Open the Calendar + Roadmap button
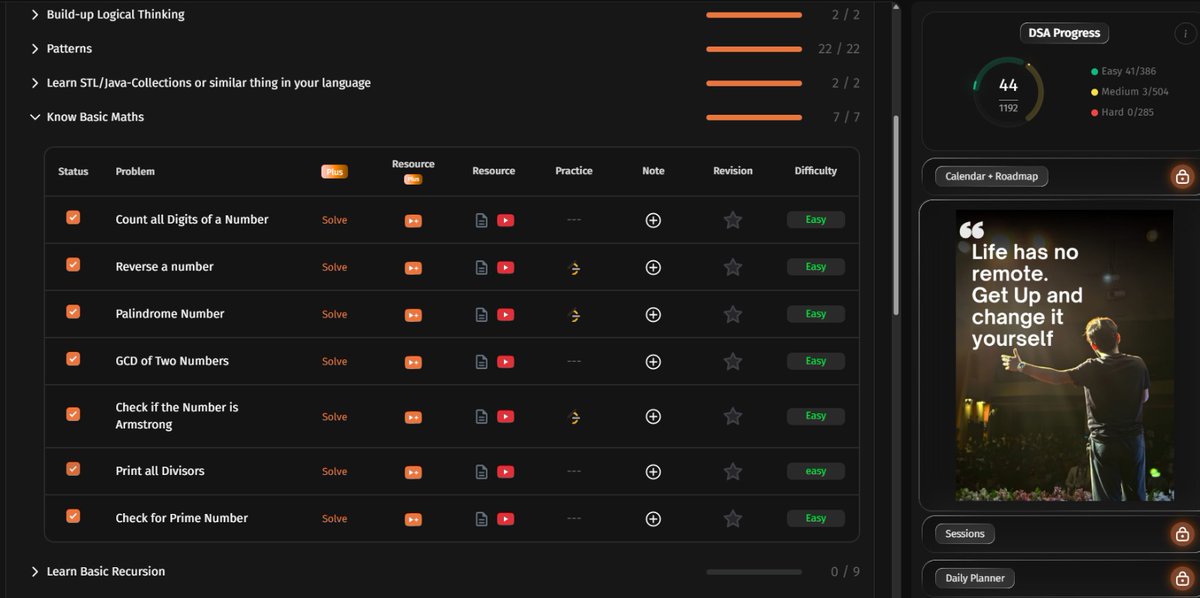Screen dimensions: 1200x598 (x=992, y=177)
